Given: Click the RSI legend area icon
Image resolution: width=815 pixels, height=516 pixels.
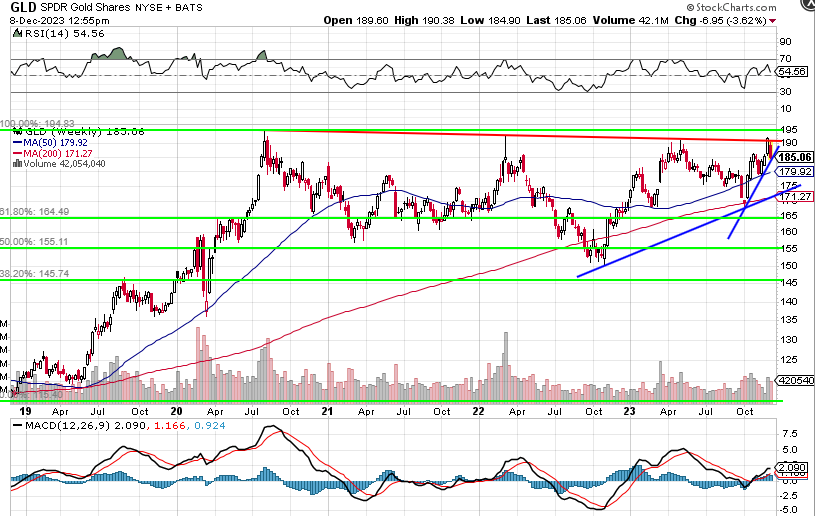Looking at the screenshot, I should [17, 33].
